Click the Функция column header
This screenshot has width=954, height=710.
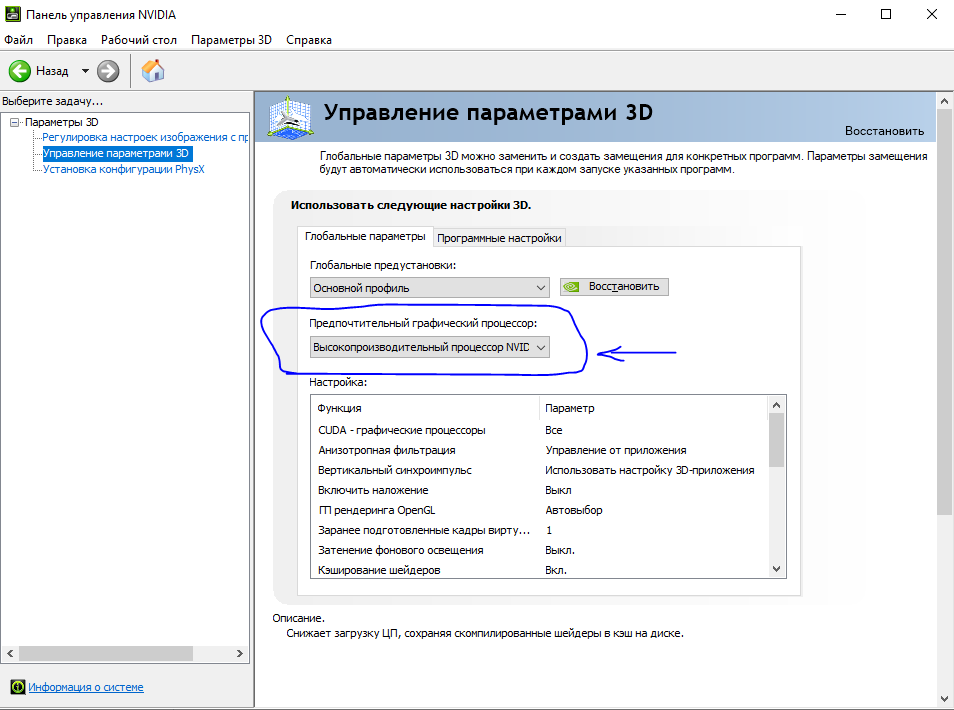tap(425, 408)
